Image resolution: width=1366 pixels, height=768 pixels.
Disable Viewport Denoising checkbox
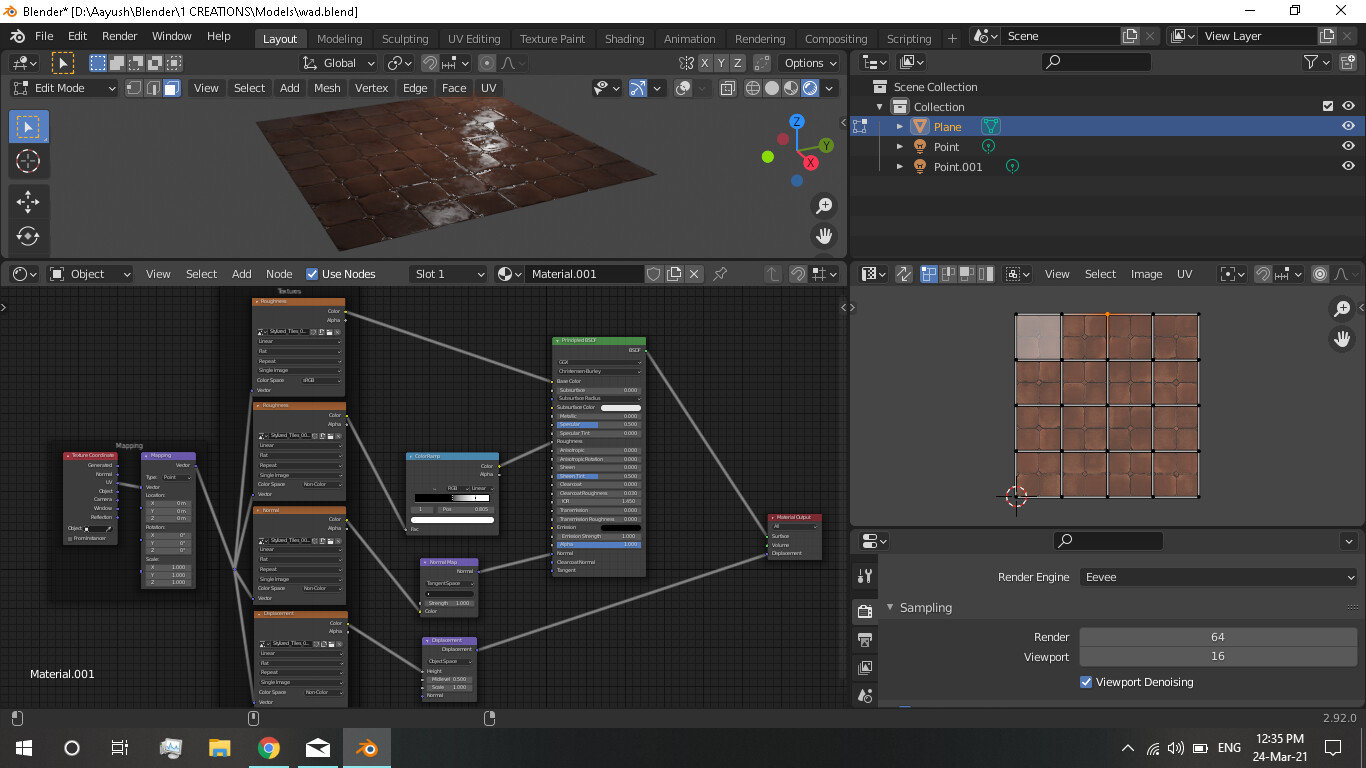tap(1086, 682)
